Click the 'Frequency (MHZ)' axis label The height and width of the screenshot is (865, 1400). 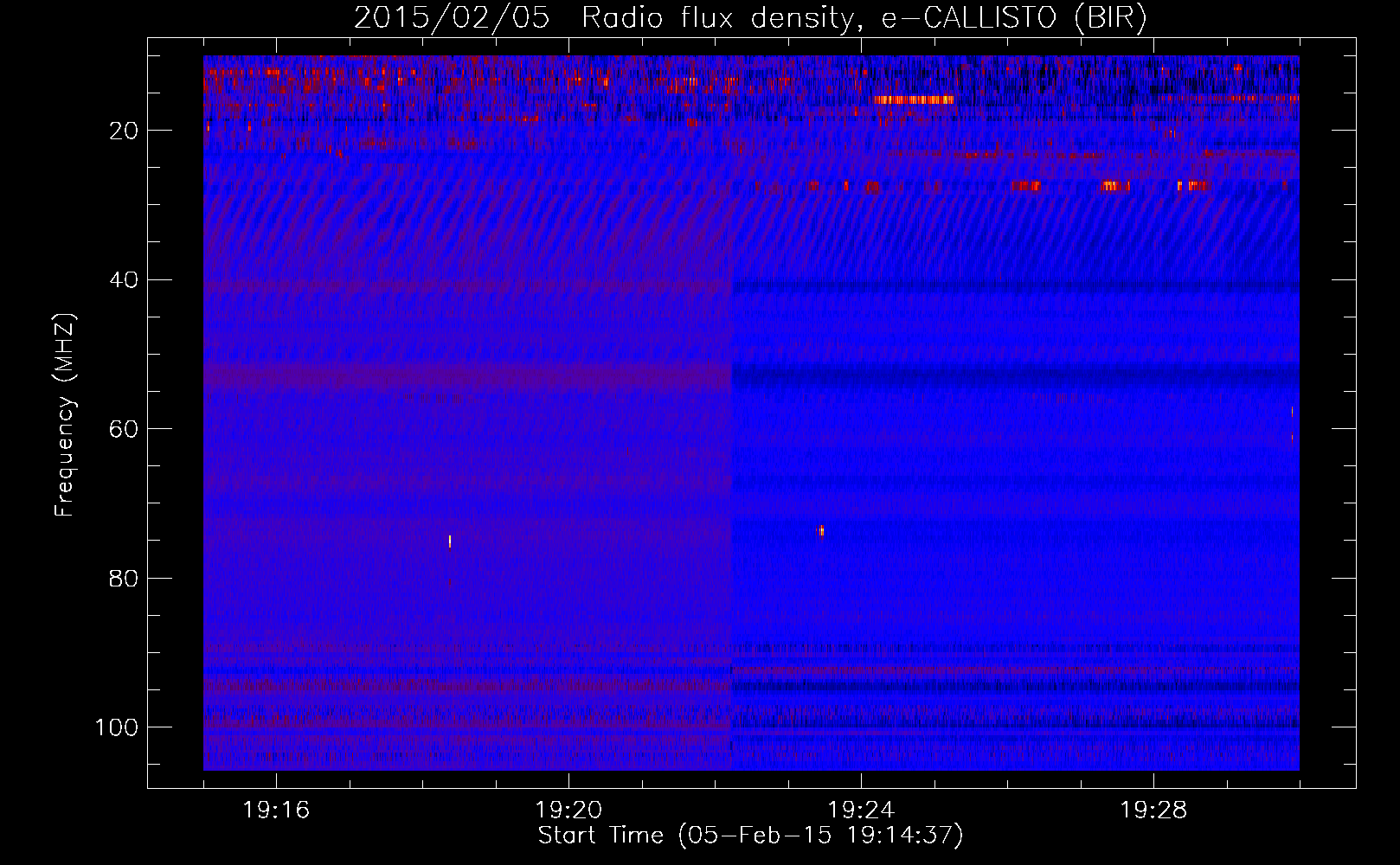[x=66, y=415]
